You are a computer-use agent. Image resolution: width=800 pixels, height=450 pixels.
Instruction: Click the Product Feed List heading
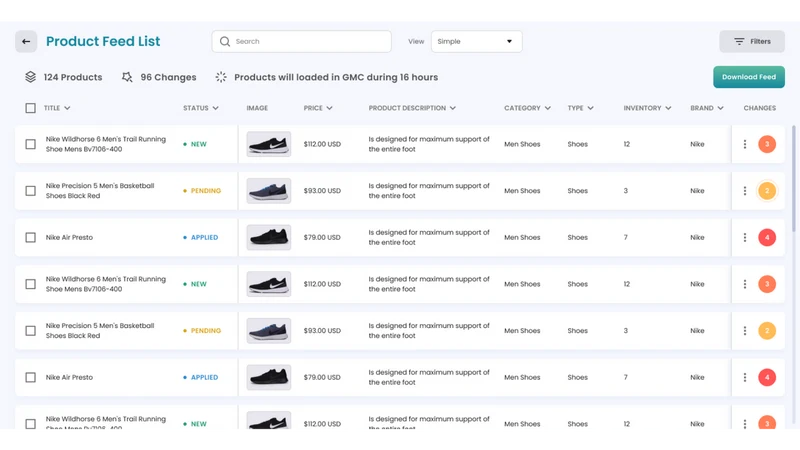click(x=103, y=41)
